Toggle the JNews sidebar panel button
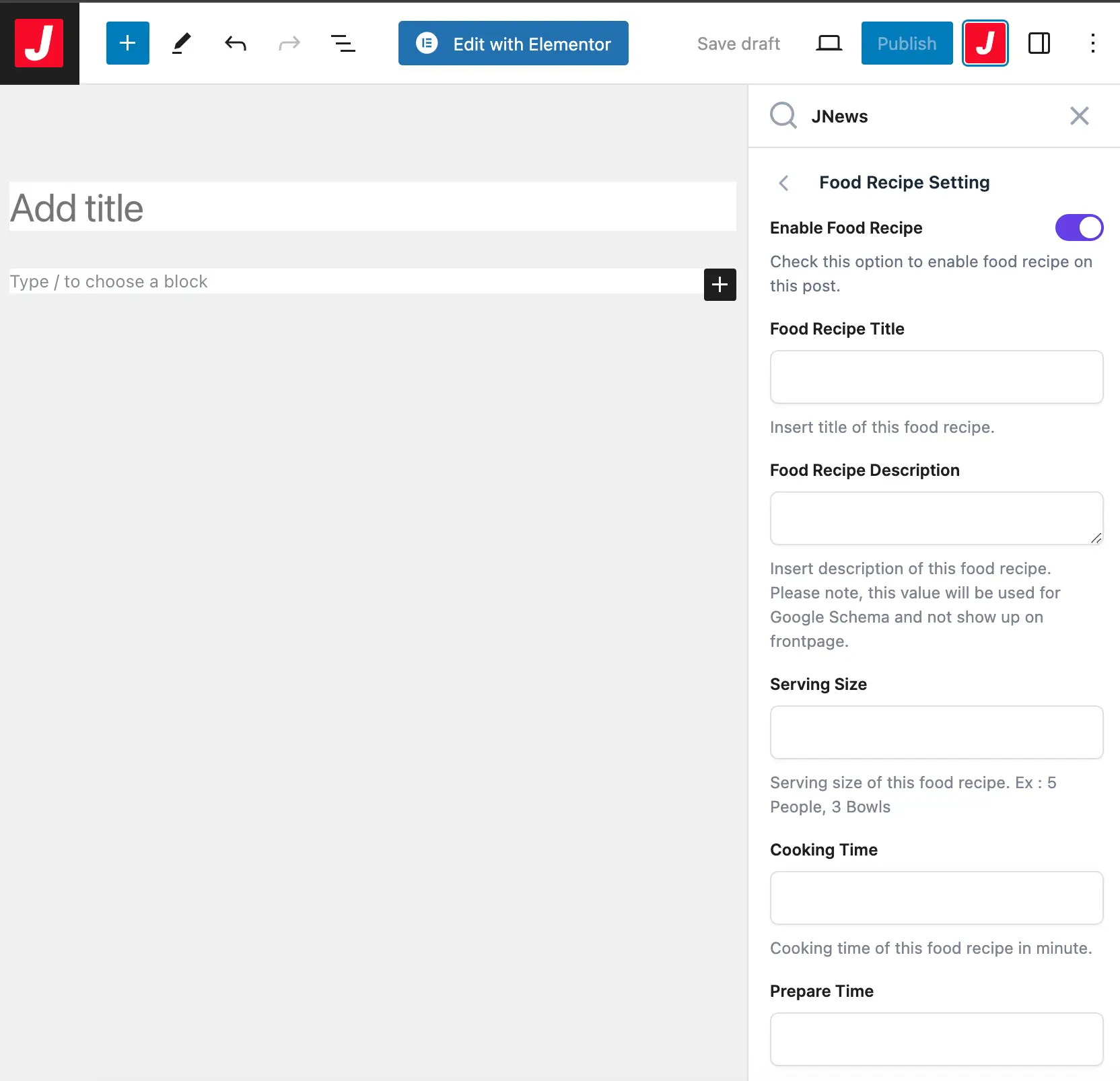This screenshot has width=1120, height=1081. click(985, 43)
